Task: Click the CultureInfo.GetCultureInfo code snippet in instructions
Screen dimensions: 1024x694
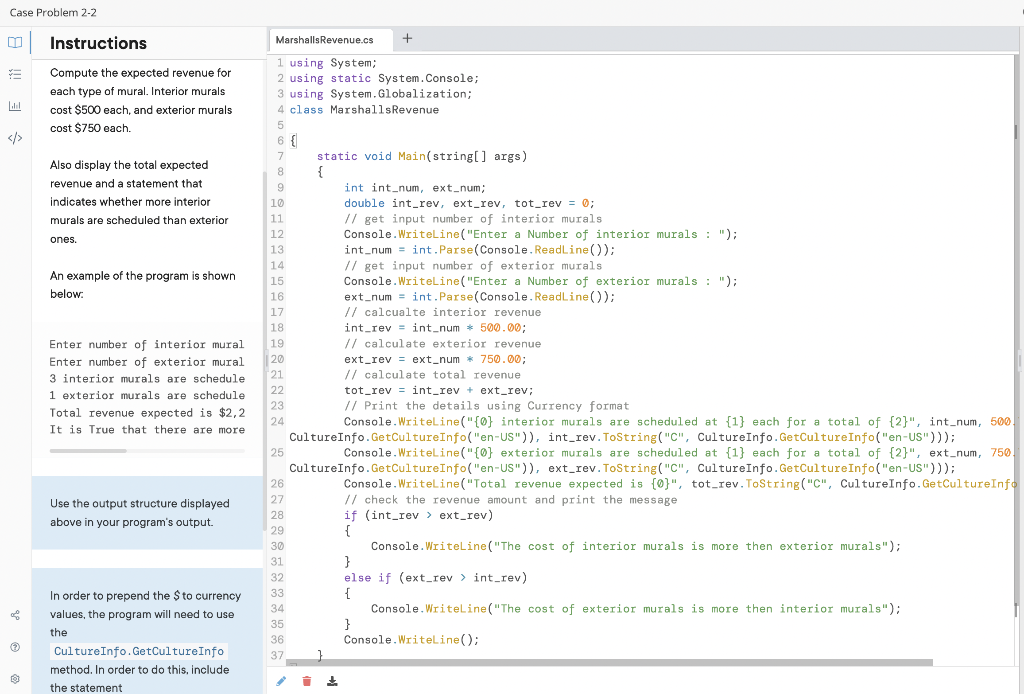Action: coord(139,651)
